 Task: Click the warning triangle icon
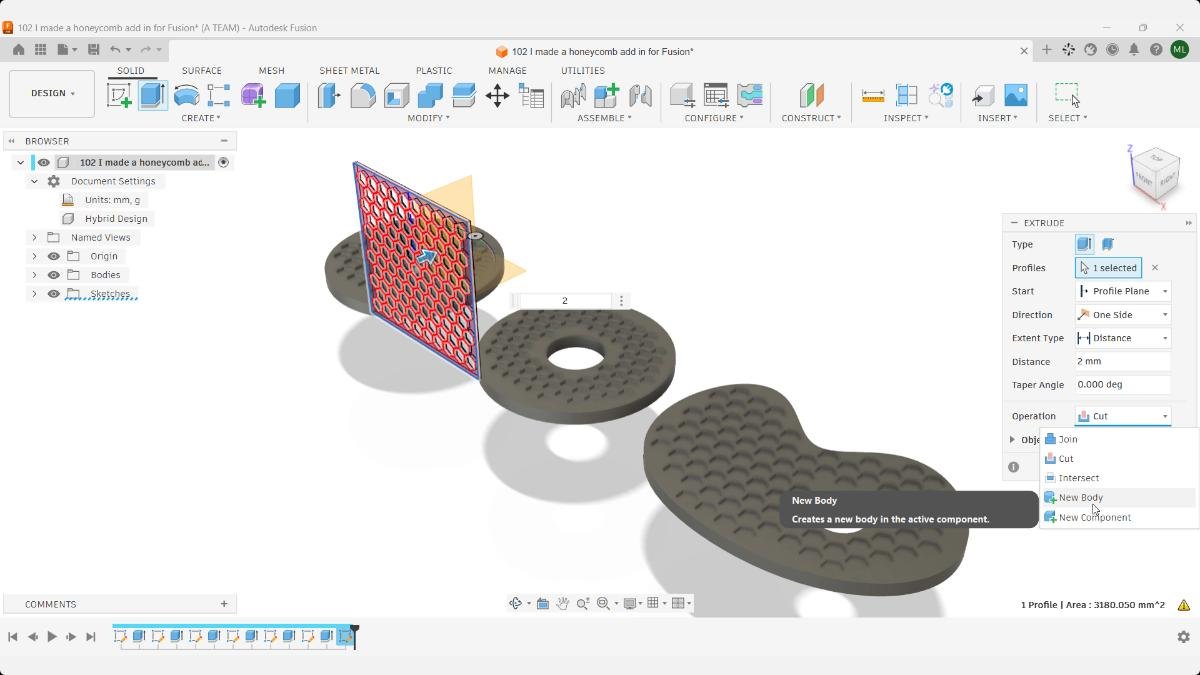pos(1184,605)
